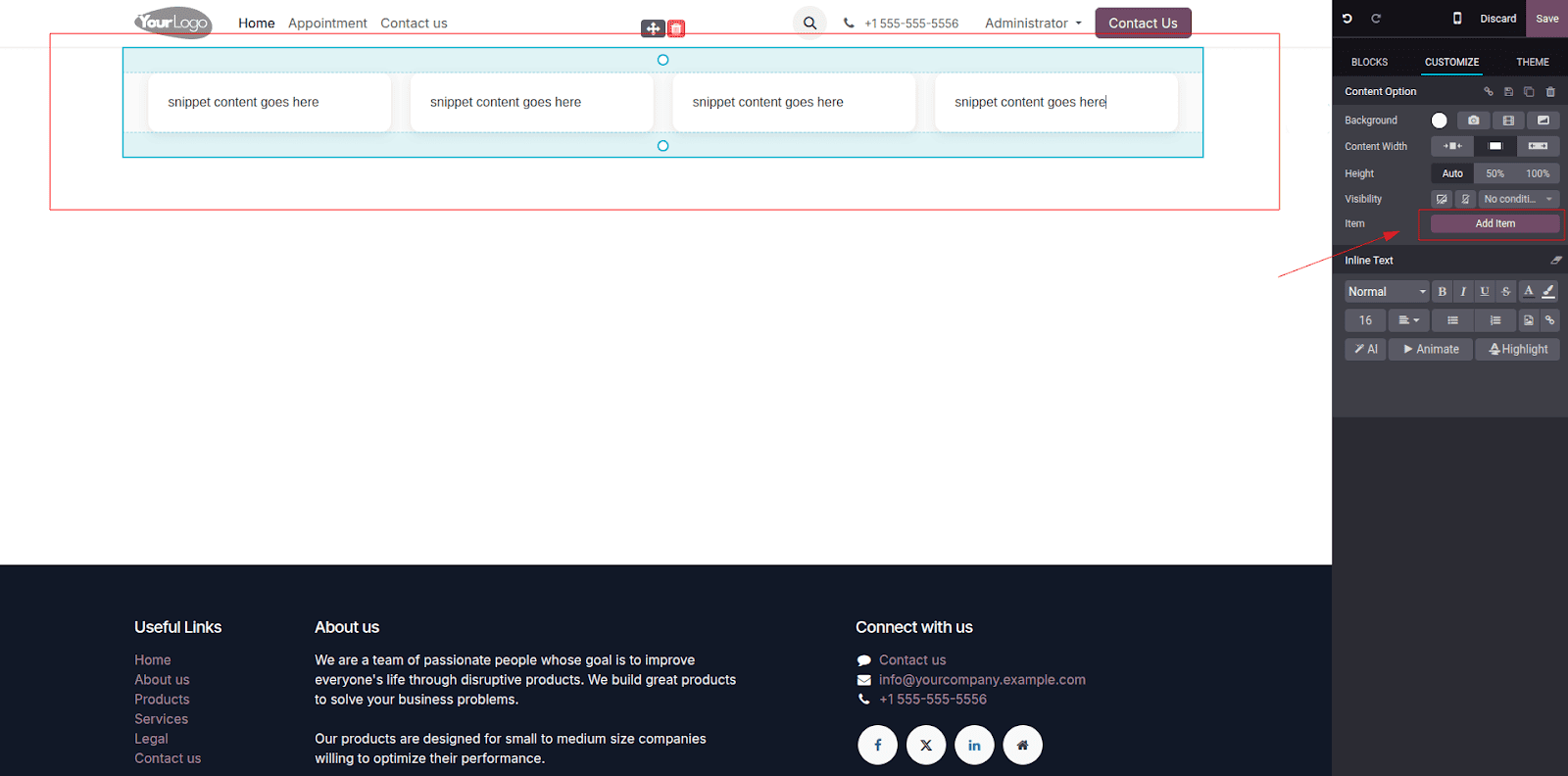1568x776 pixels.
Task: Select full content width option
Action: point(1539,146)
